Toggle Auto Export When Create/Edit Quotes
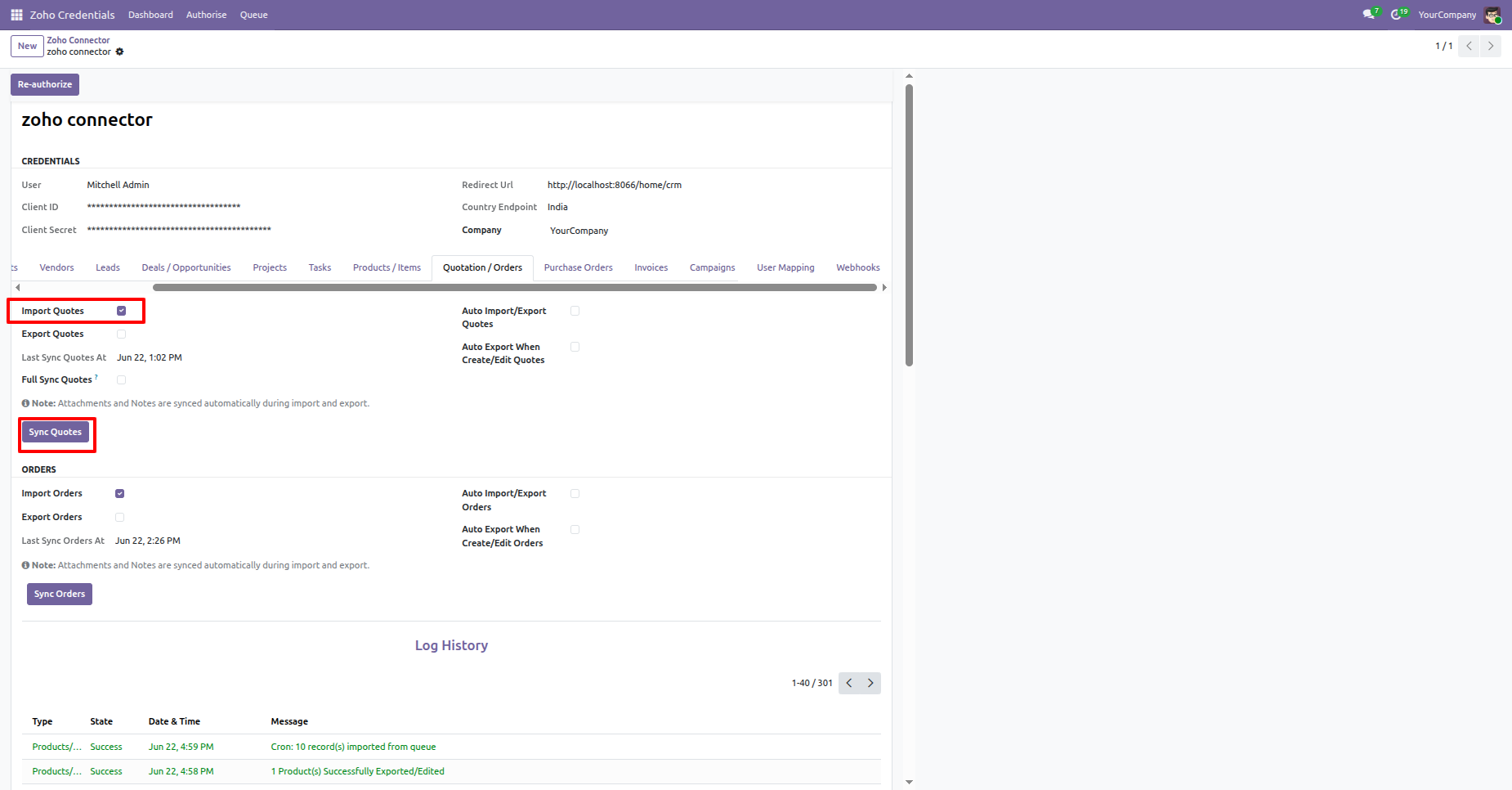Image resolution: width=1512 pixels, height=790 pixels. pyautogui.click(x=575, y=347)
